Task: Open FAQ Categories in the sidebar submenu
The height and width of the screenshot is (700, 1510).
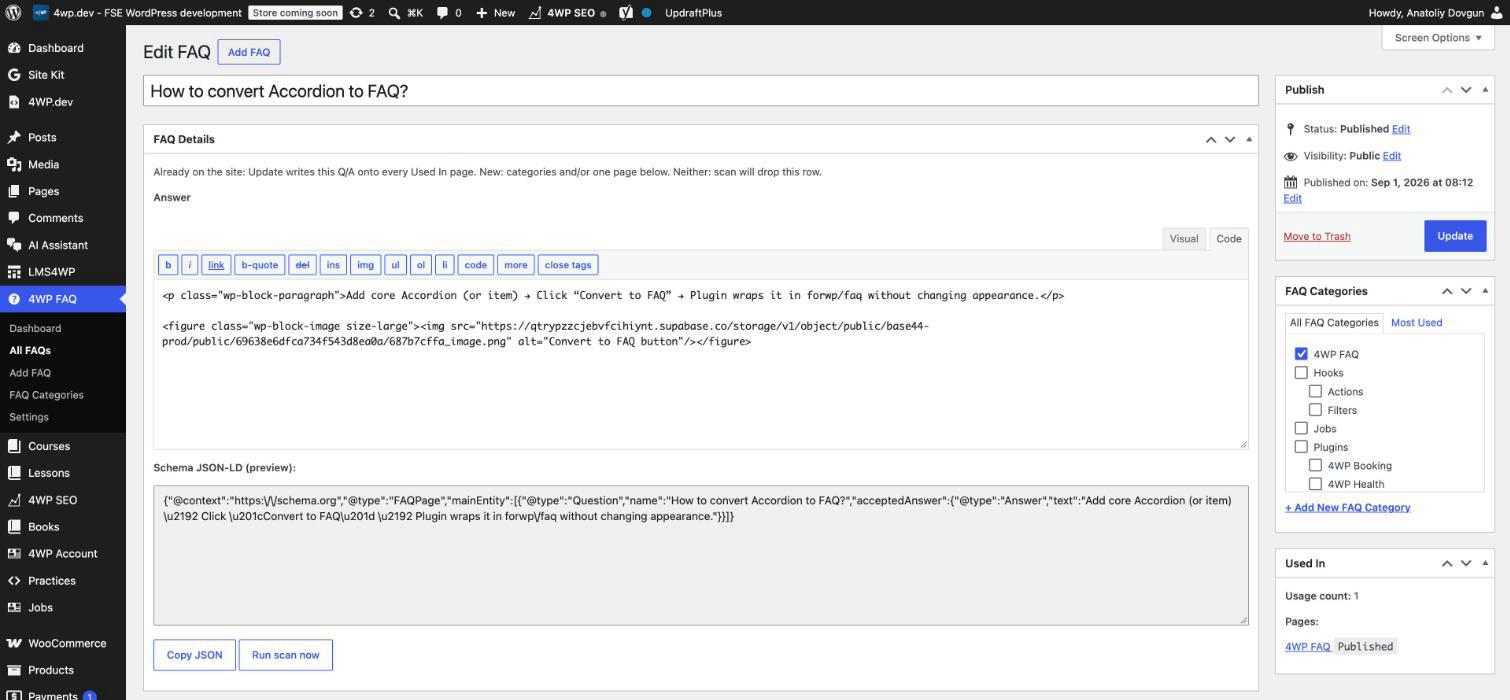Action: 46,395
